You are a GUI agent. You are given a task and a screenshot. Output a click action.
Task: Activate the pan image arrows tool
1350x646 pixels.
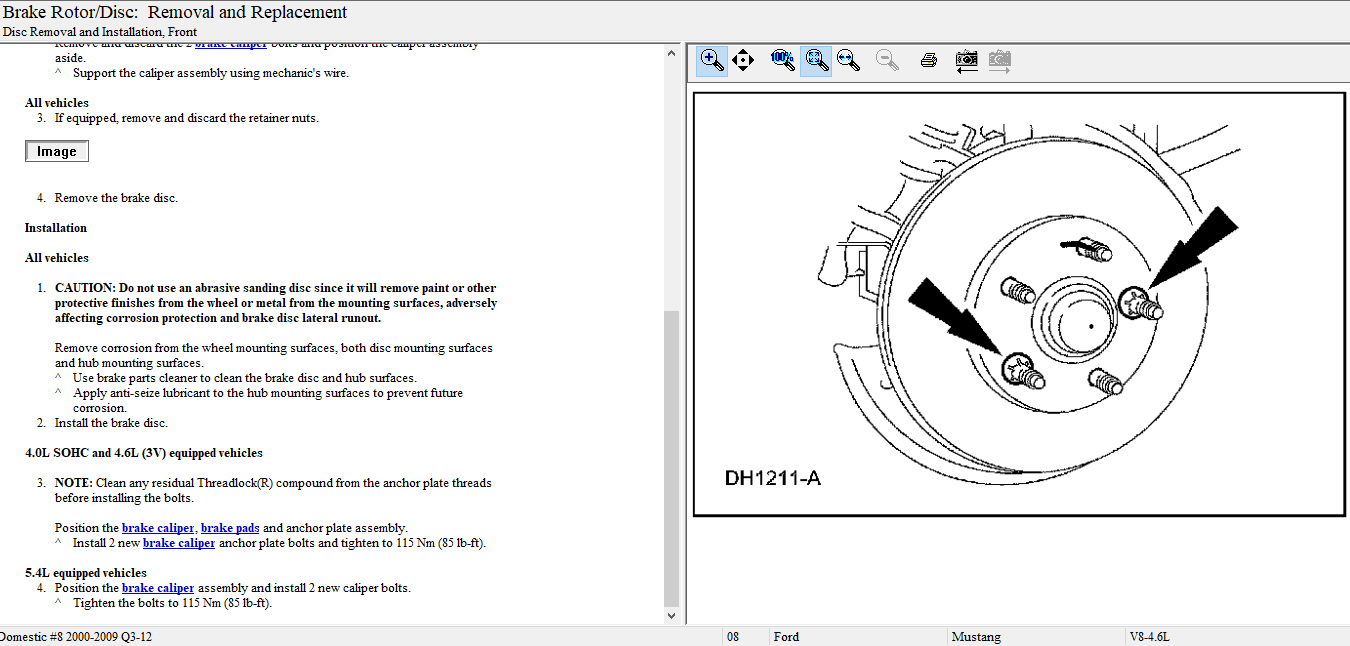(x=743, y=60)
